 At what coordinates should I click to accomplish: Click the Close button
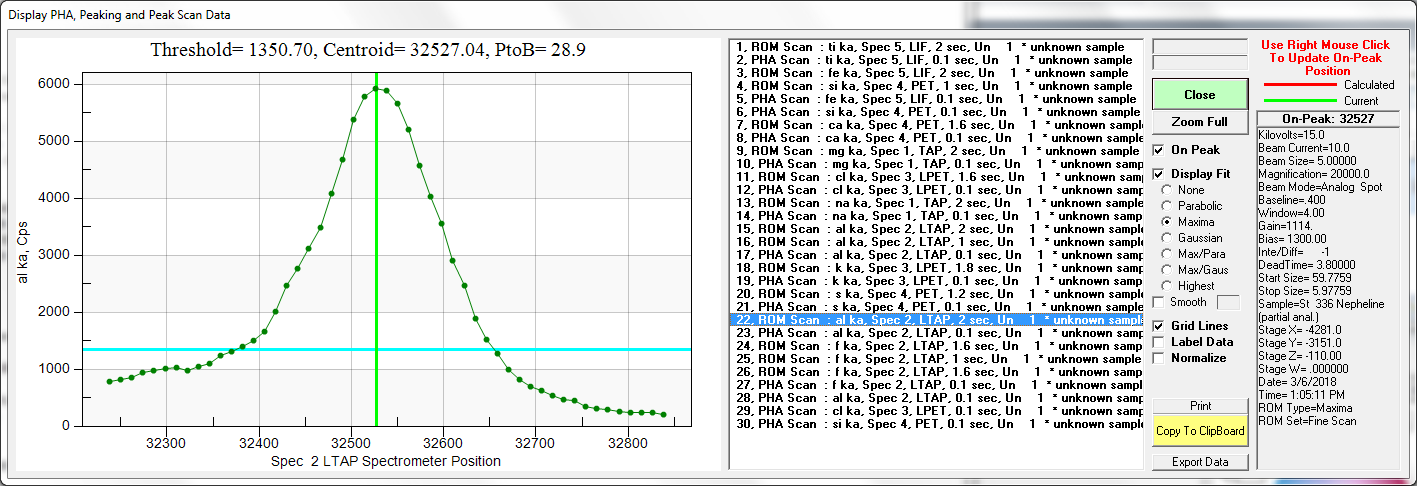(1199, 95)
